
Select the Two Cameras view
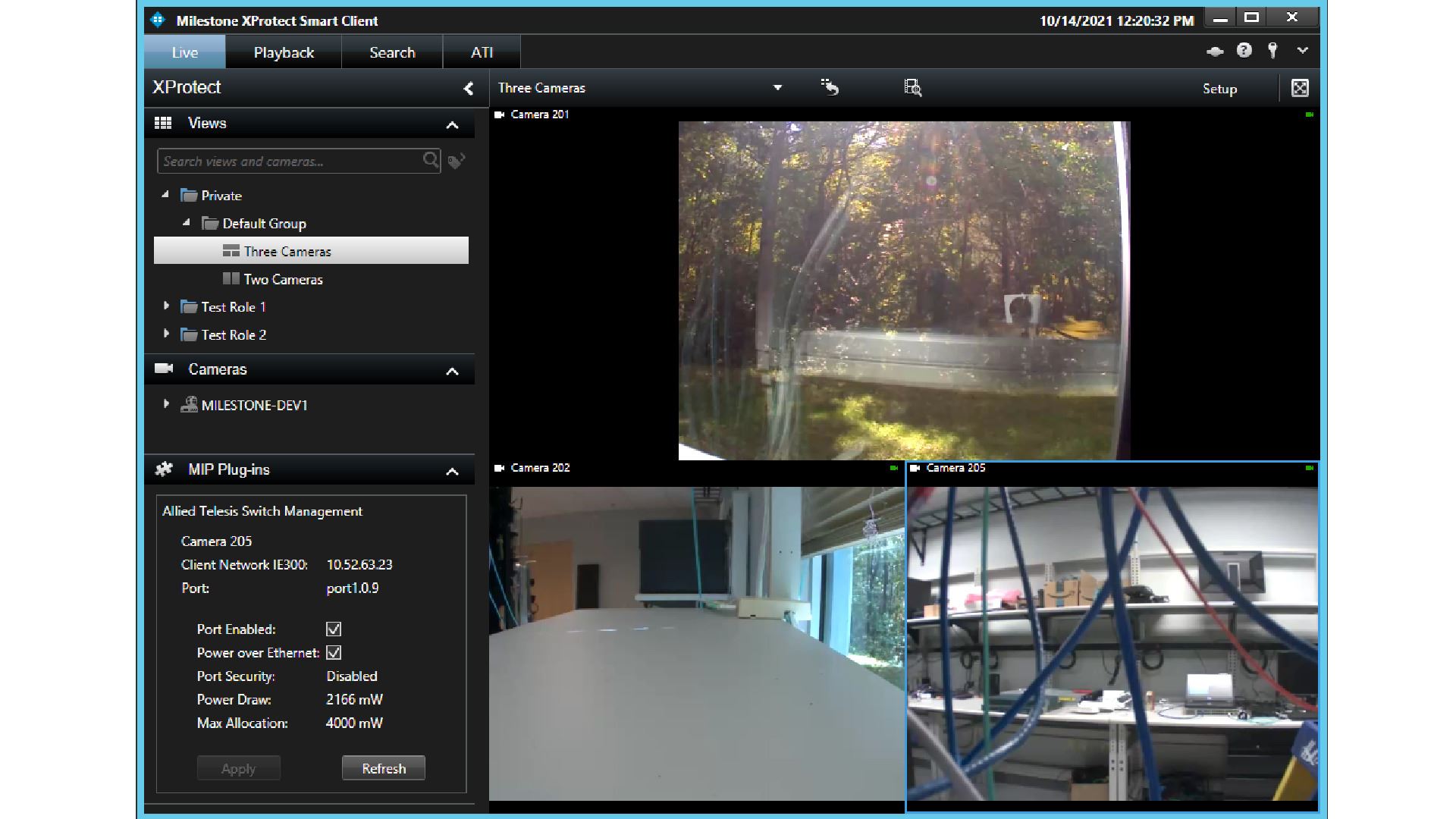283,279
